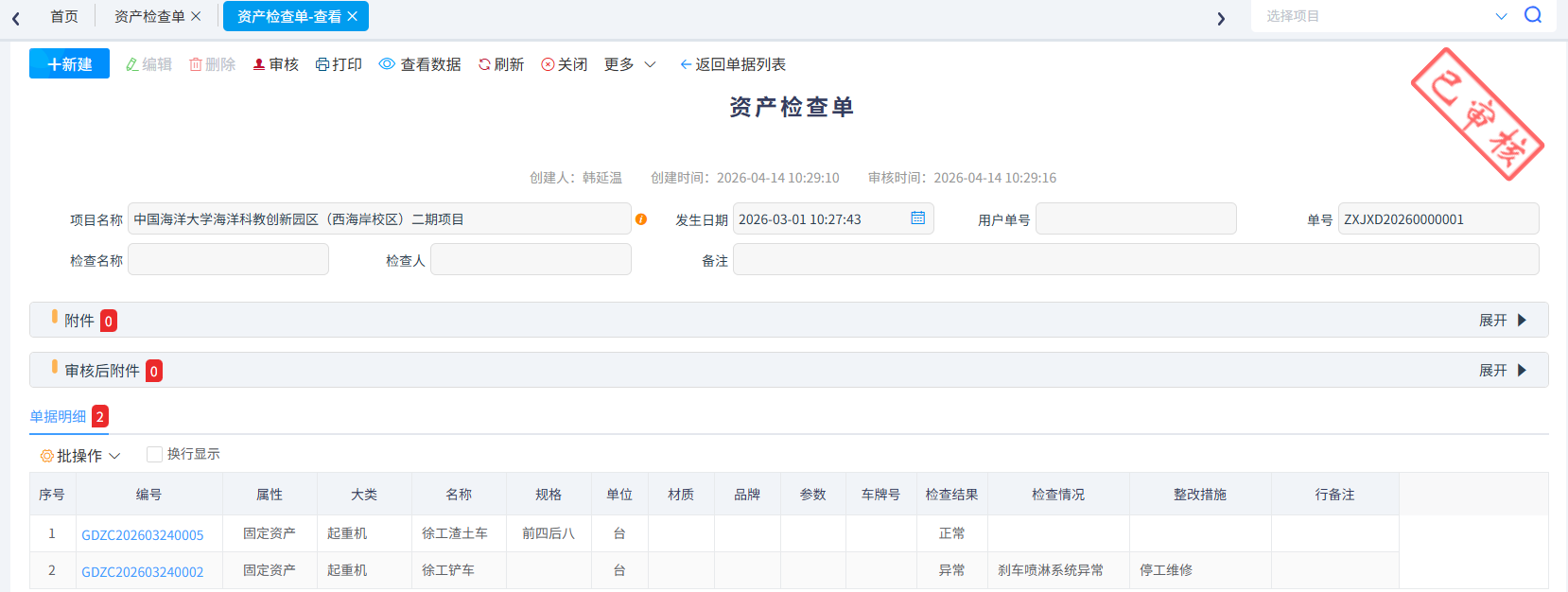
Task: Return to list via 返回单据列表
Action: pos(733,64)
